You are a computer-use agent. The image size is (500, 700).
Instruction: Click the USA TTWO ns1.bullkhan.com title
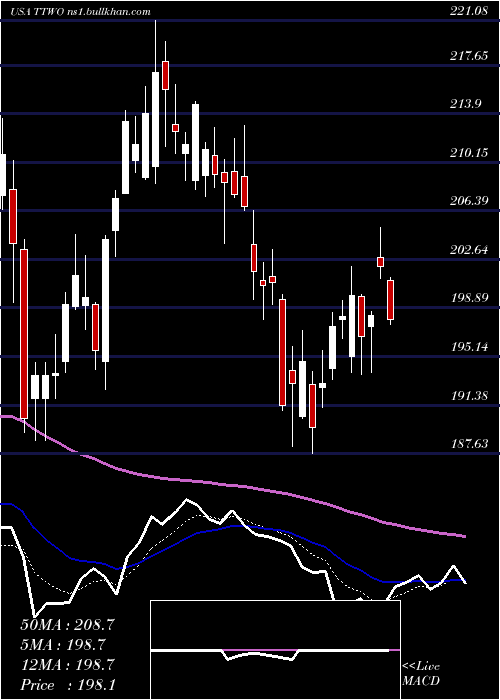pyautogui.click(x=80, y=12)
